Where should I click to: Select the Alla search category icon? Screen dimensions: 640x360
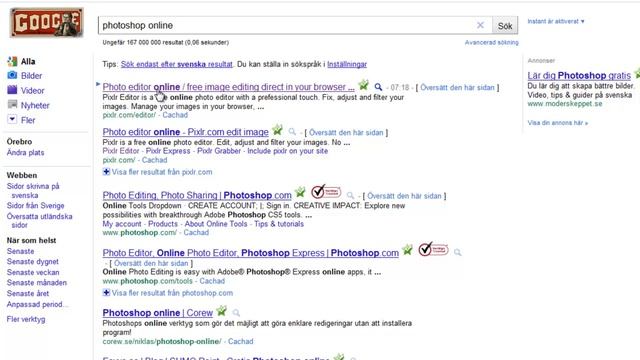[12, 62]
